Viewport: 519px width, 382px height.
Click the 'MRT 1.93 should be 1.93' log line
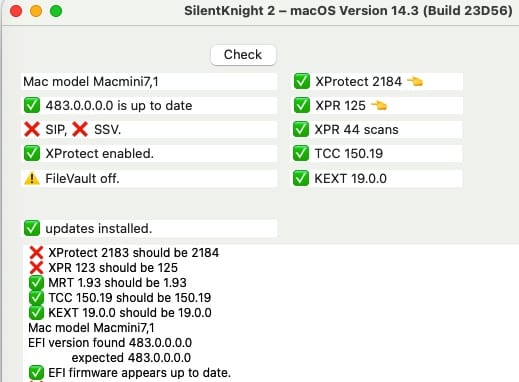pos(117,283)
